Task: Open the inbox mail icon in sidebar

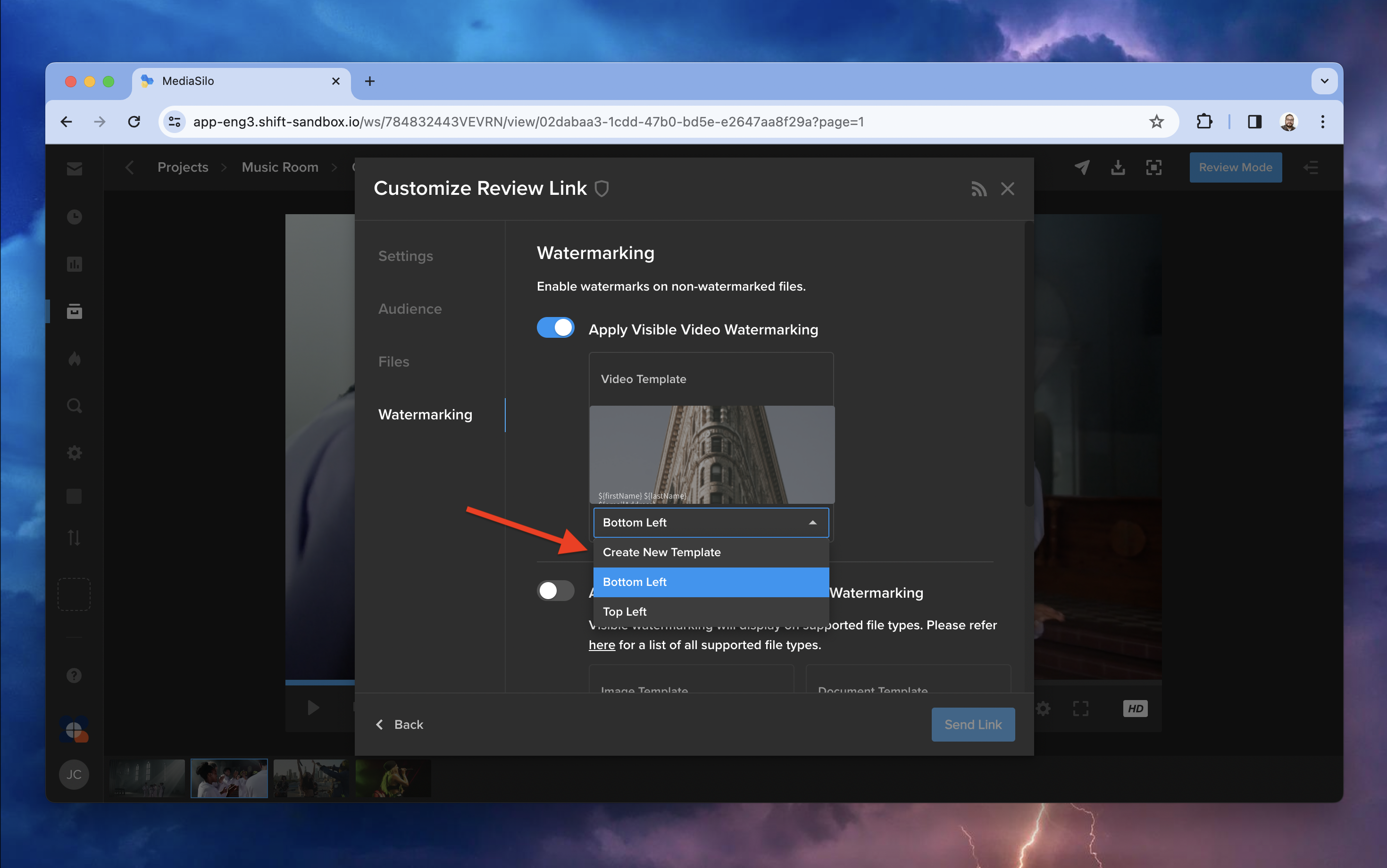Action: pyautogui.click(x=74, y=168)
